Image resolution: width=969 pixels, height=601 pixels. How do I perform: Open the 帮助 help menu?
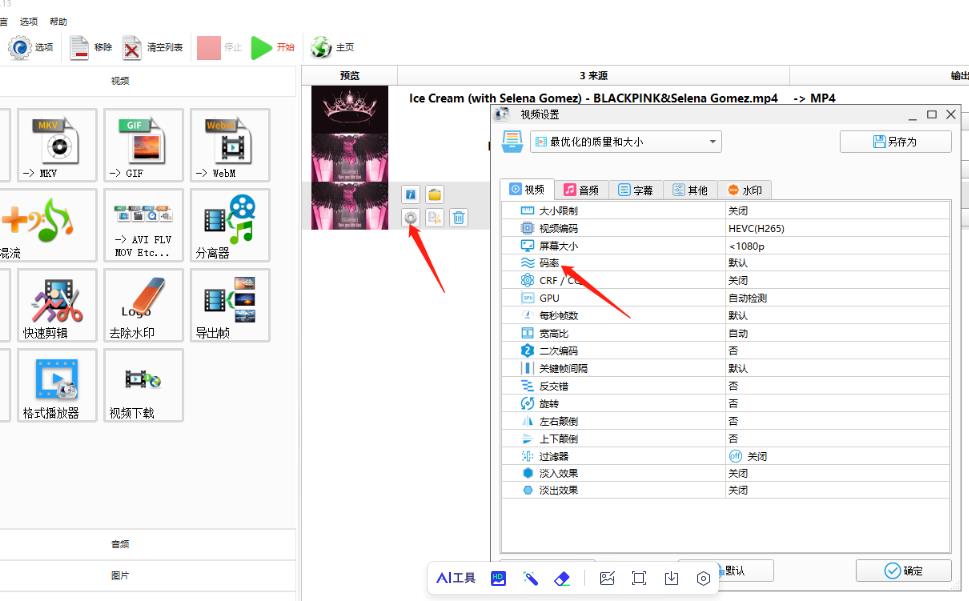(x=58, y=22)
